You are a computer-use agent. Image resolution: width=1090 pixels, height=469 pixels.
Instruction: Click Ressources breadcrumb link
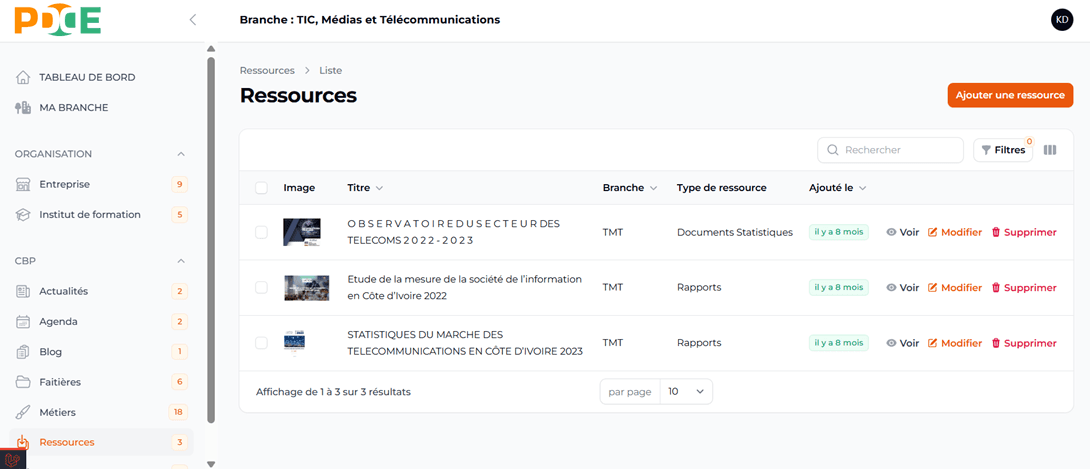267,70
